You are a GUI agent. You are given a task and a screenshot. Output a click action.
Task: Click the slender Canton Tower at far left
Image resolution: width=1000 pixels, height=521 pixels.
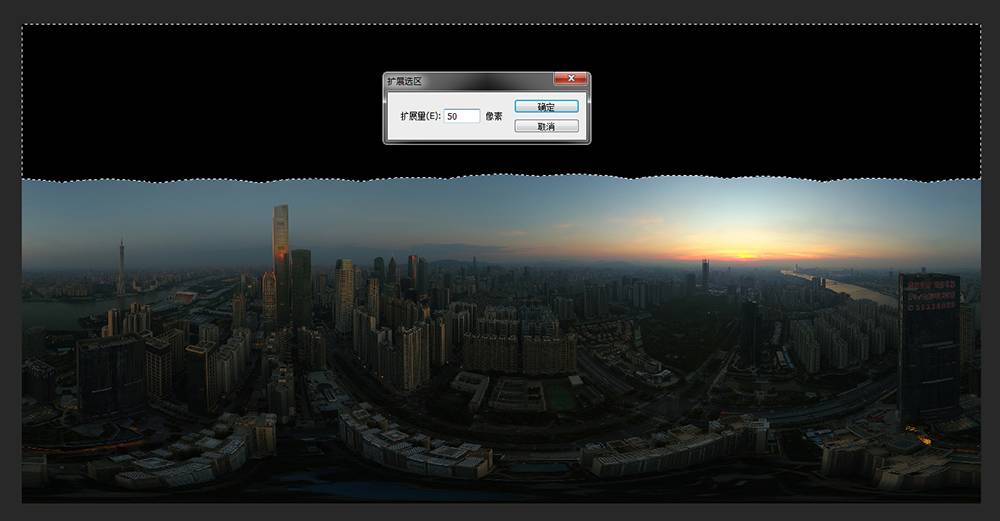point(121,265)
